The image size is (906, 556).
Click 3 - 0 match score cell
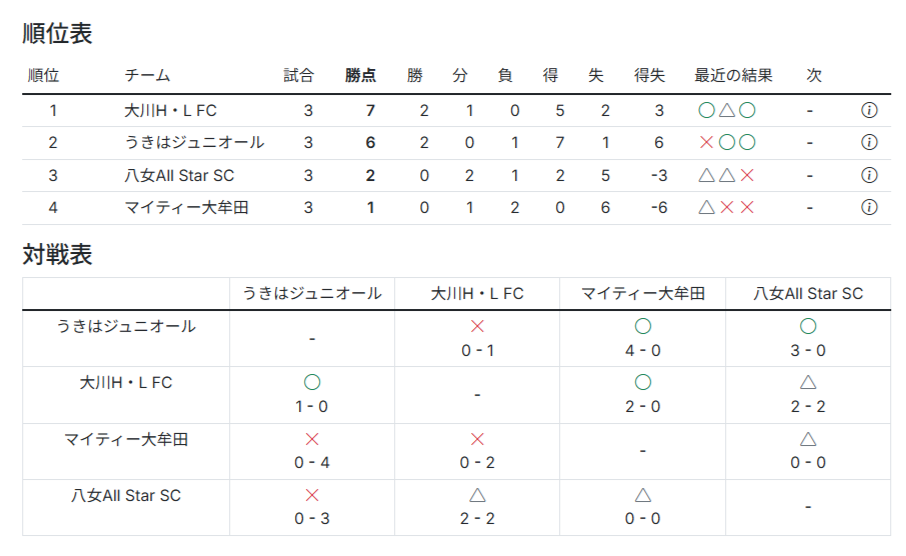point(808,350)
